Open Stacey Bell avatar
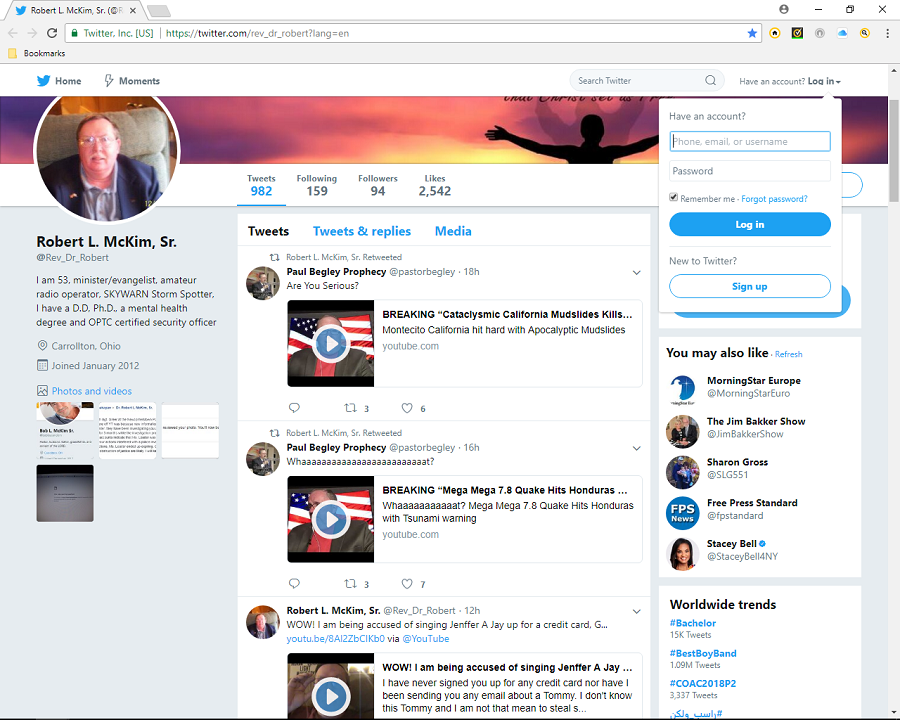 click(682, 553)
